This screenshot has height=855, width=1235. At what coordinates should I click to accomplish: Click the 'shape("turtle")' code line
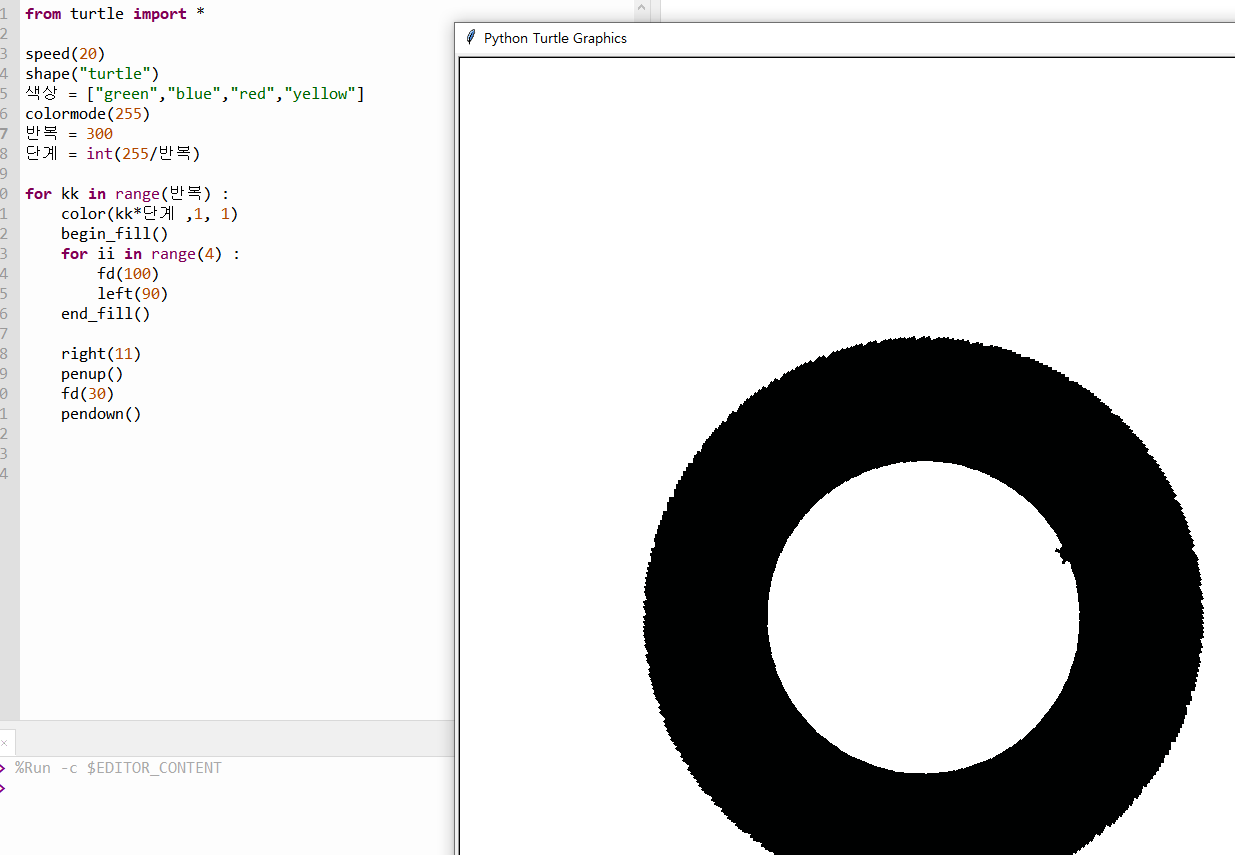click(92, 74)
